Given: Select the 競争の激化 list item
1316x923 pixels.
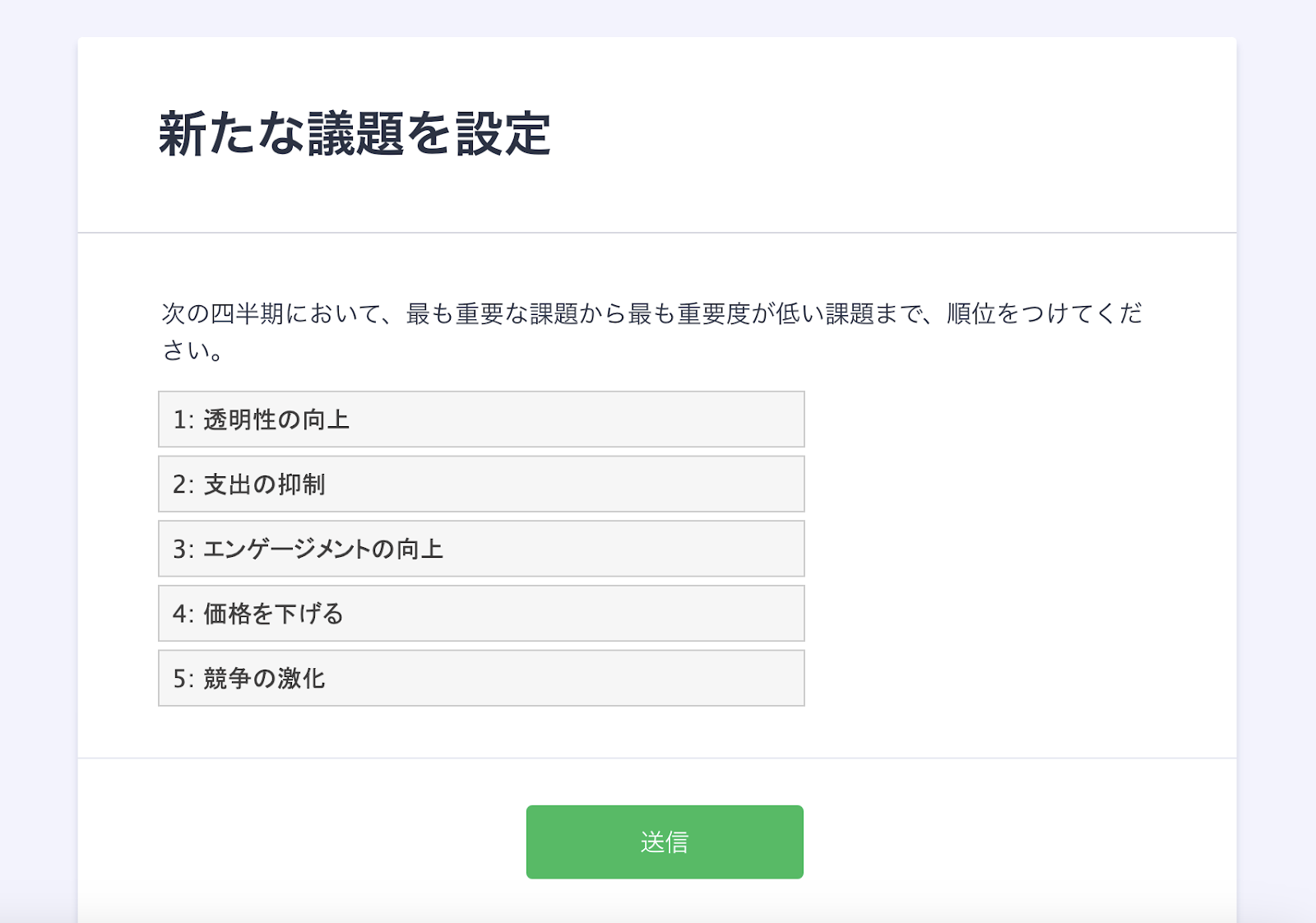Looking at the screenshot, I should 481,679.
